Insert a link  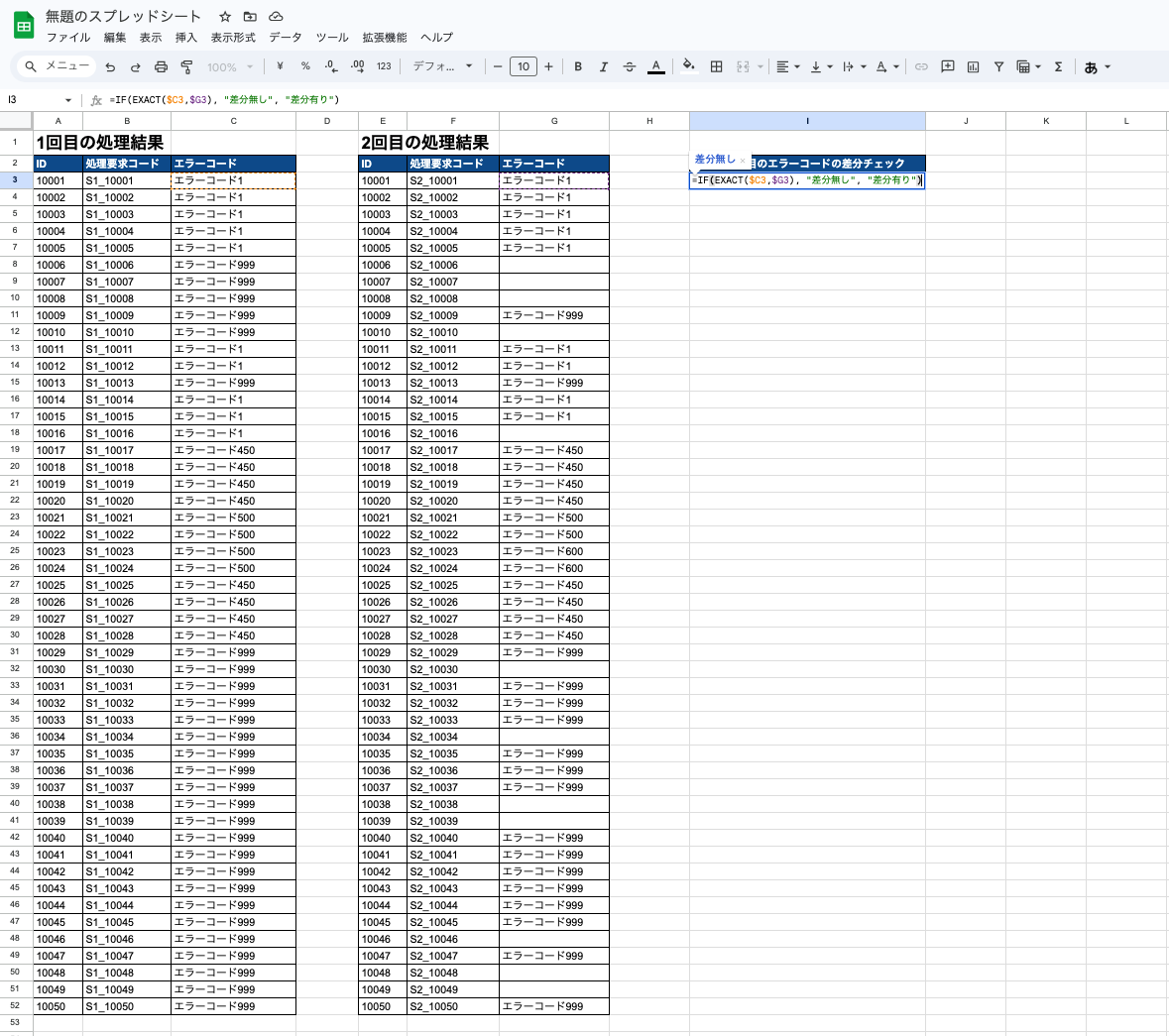point(921,66)
